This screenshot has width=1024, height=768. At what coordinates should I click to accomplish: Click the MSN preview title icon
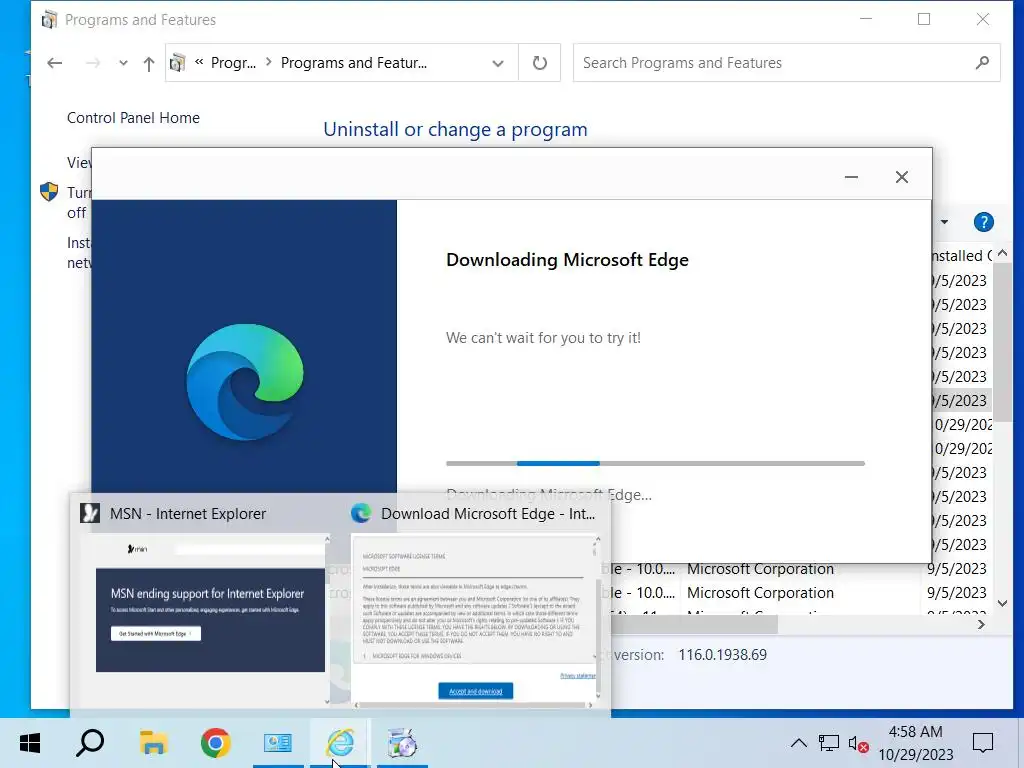click(x=90, y=513)
